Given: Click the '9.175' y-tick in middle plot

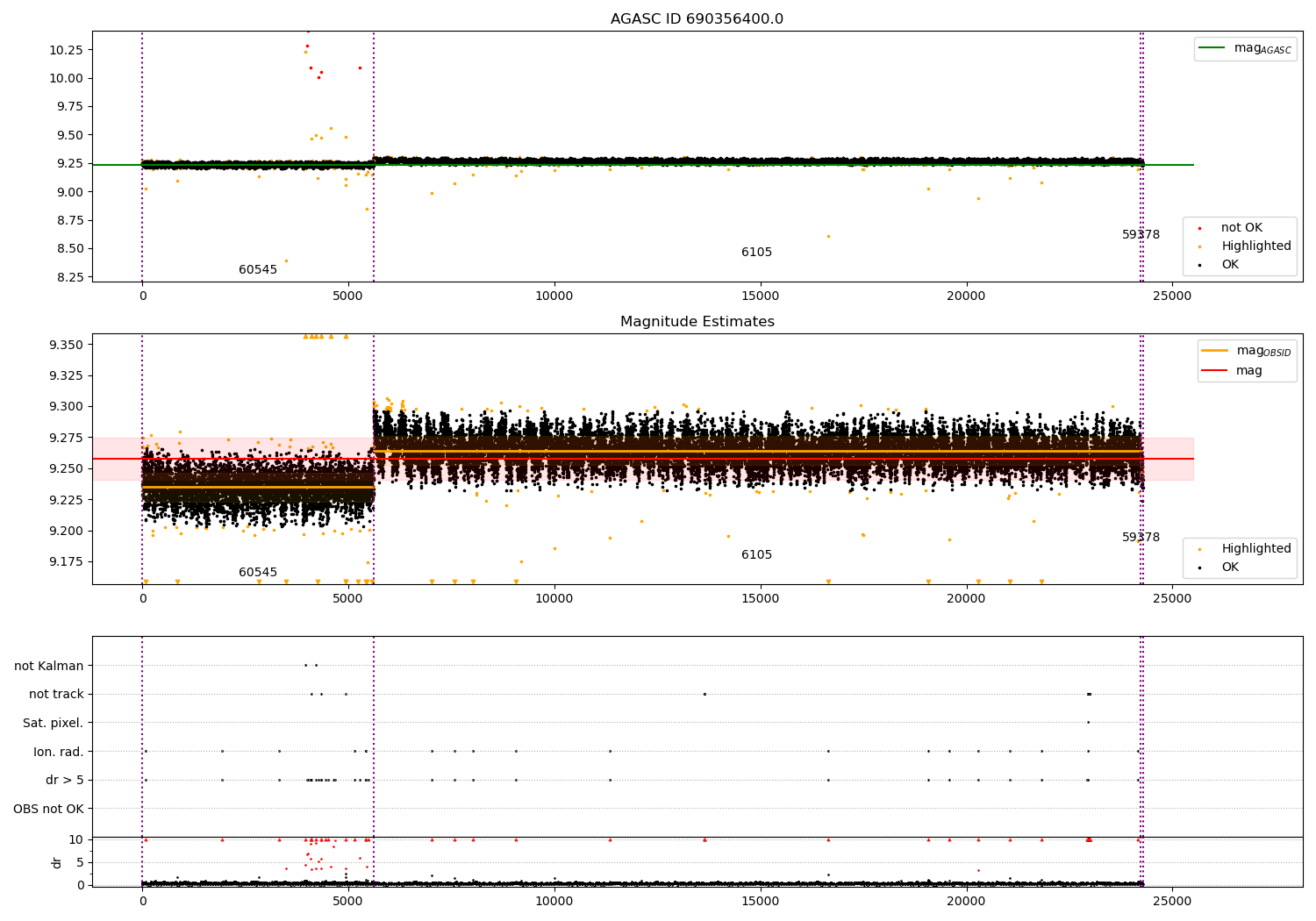Looking at the screenshot, I should click(67, 561).
